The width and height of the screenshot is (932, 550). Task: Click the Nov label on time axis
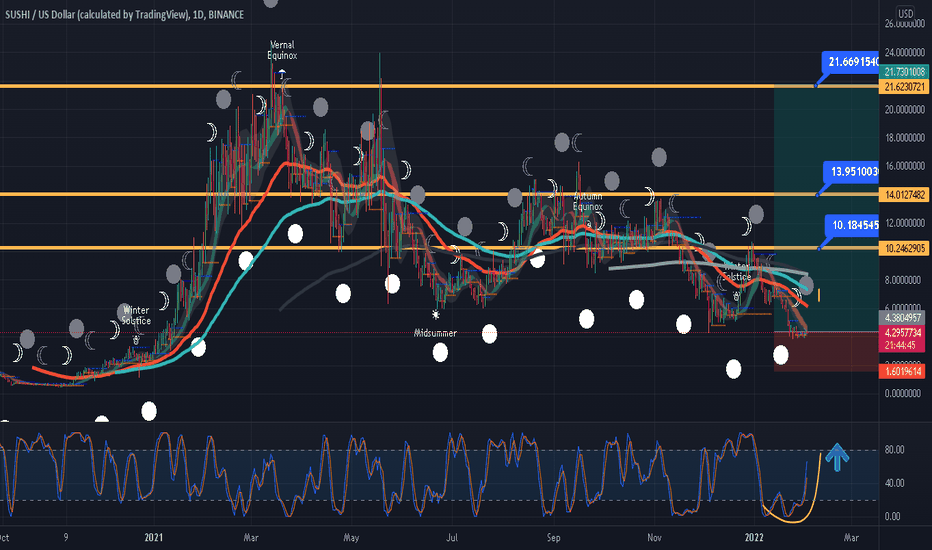coord(654,538)
